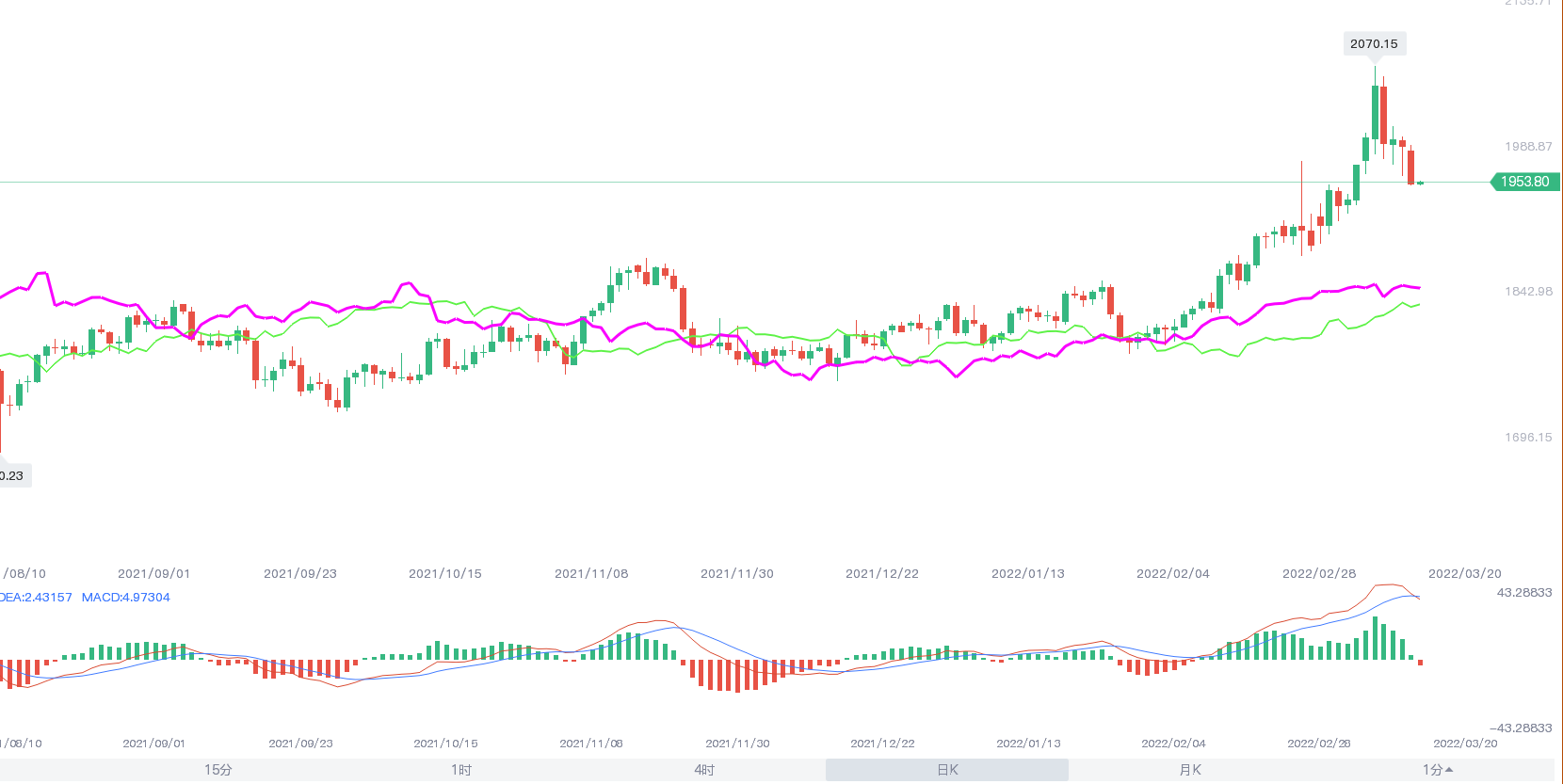Click the last small candlestick on the price line
The height and width of the screenshot is (784, 1563).
(x=1420, y=183)
